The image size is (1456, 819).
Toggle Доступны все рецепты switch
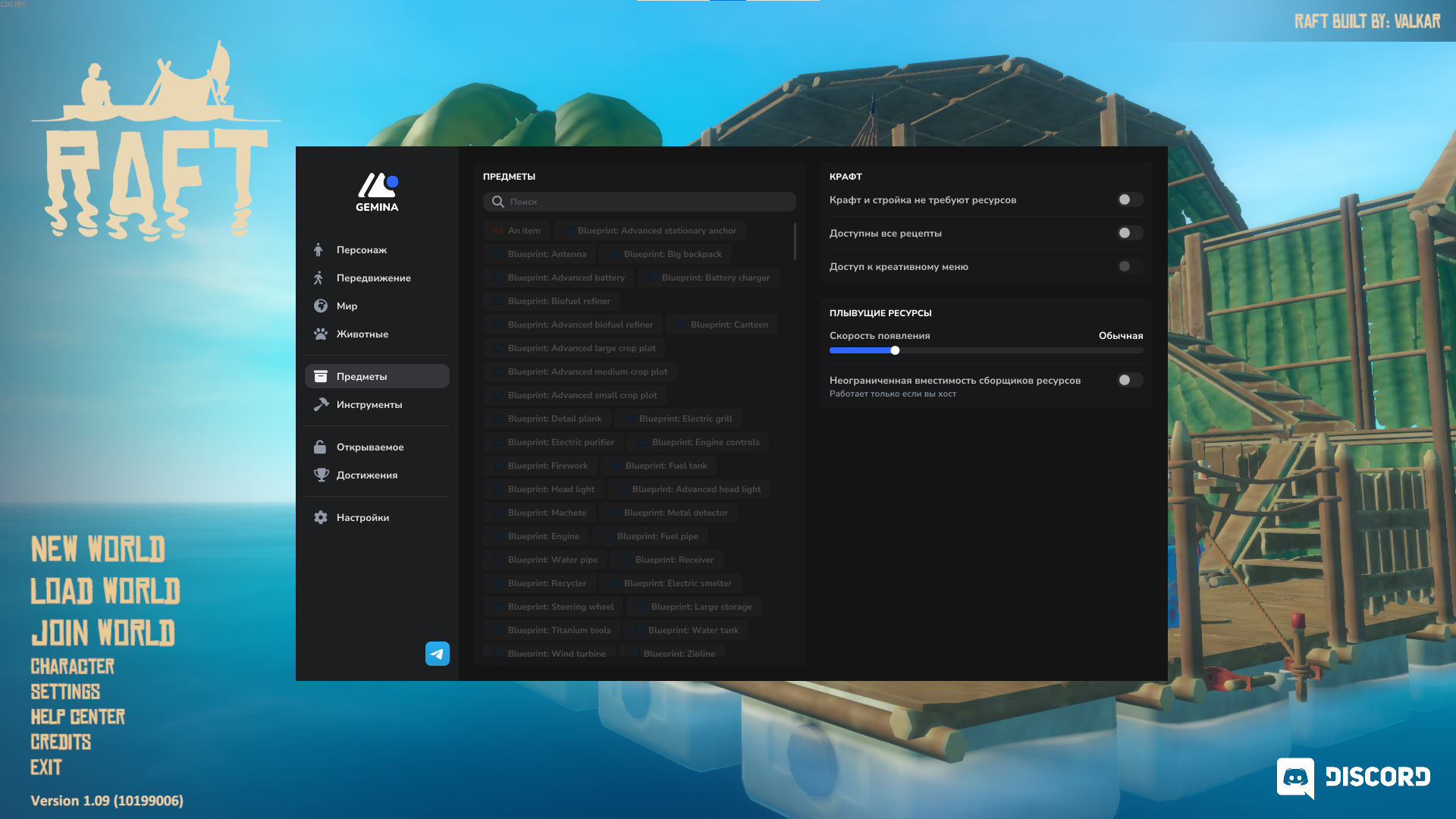point(1129,233)
